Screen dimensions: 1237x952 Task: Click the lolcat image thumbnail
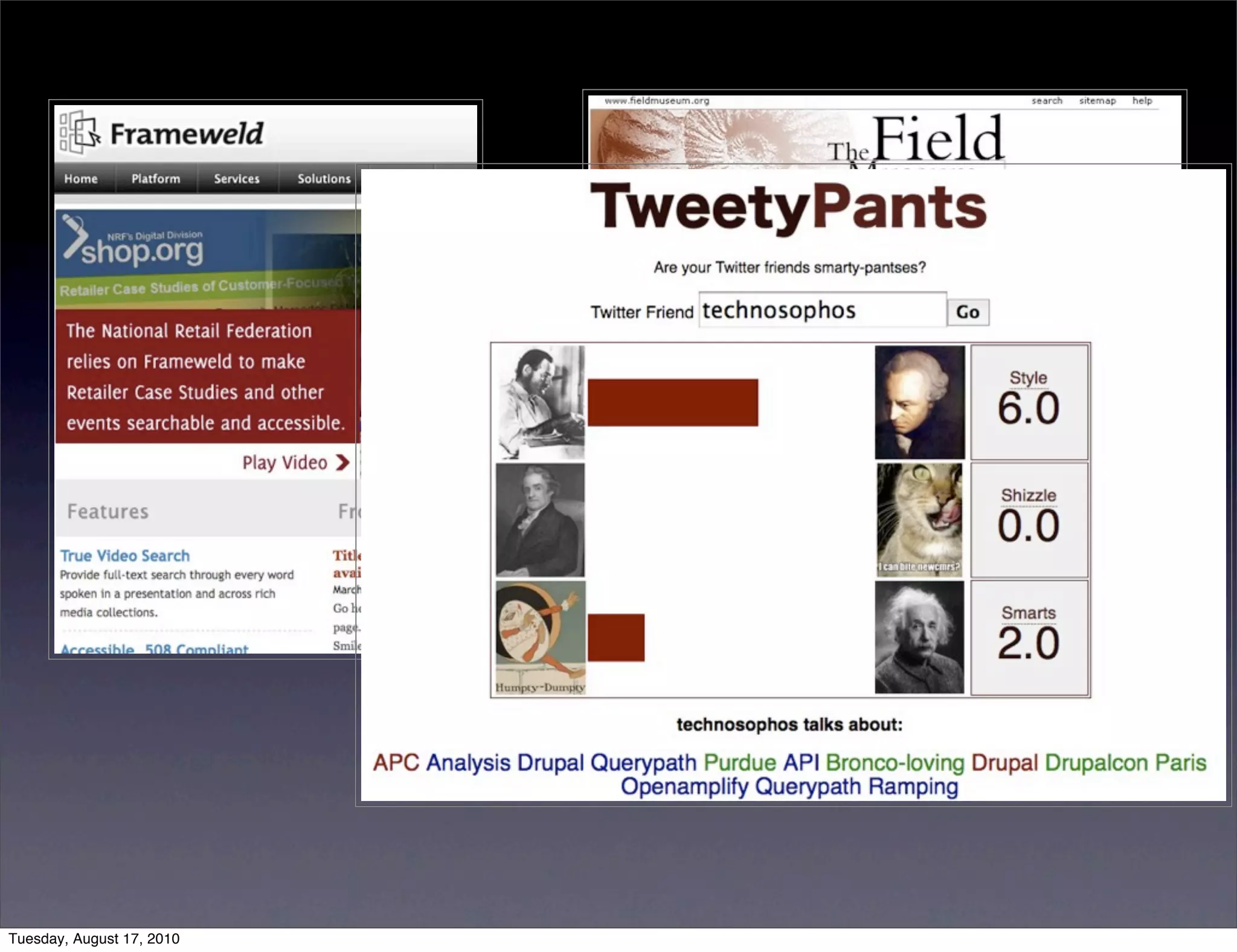tap(919, 519)
